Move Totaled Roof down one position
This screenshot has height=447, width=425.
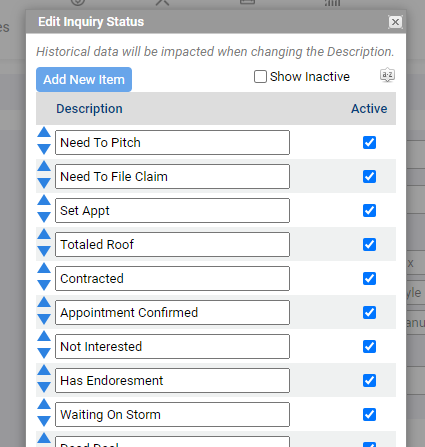coord(44,251)
